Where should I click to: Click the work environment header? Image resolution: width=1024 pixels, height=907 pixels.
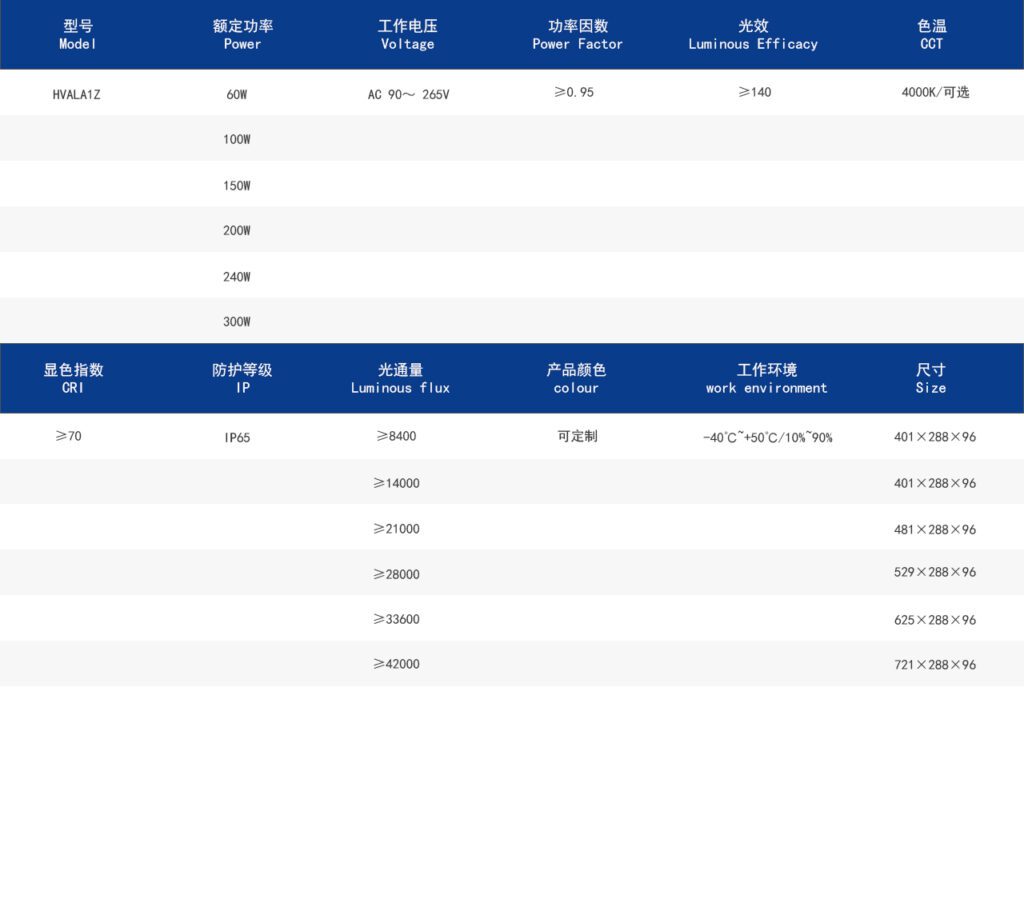[x=766, y=378]
